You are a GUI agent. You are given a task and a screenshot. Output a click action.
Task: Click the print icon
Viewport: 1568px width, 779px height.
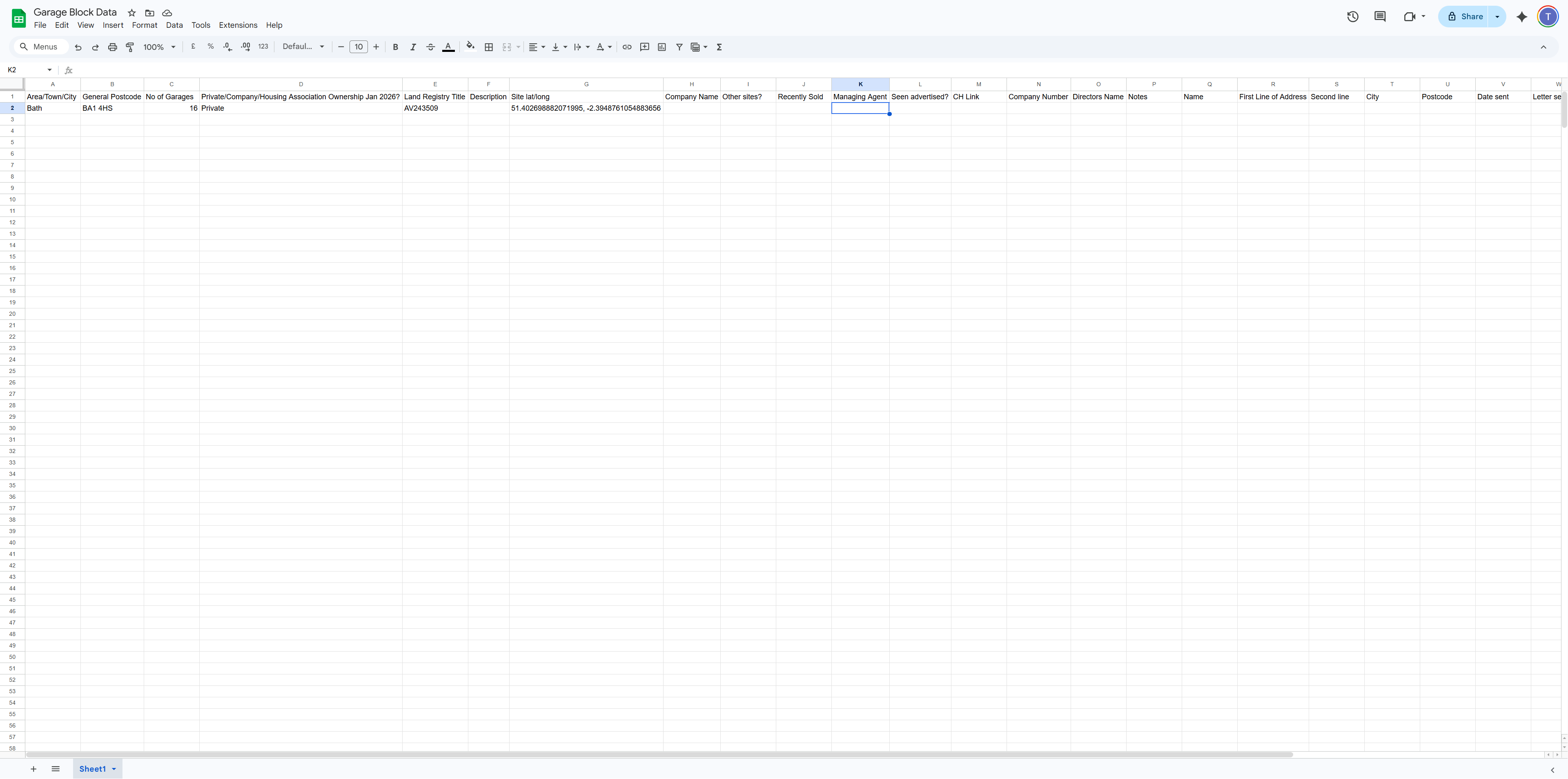[x=113, y=47]
